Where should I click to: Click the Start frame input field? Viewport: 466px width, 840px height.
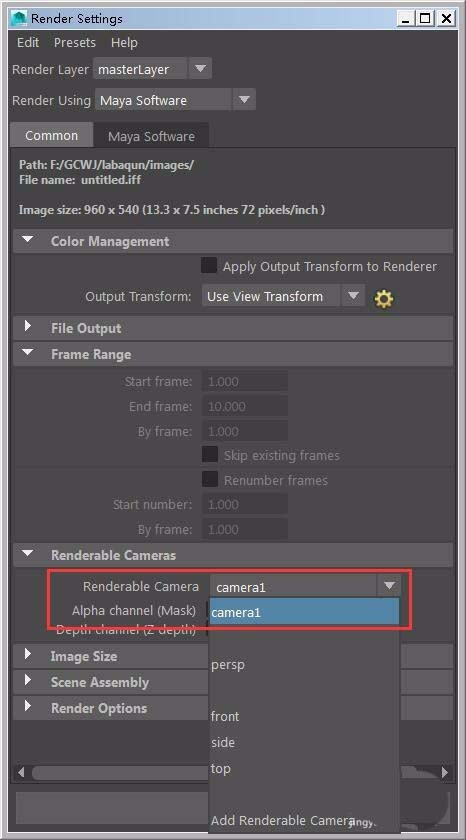pos(245,381)
